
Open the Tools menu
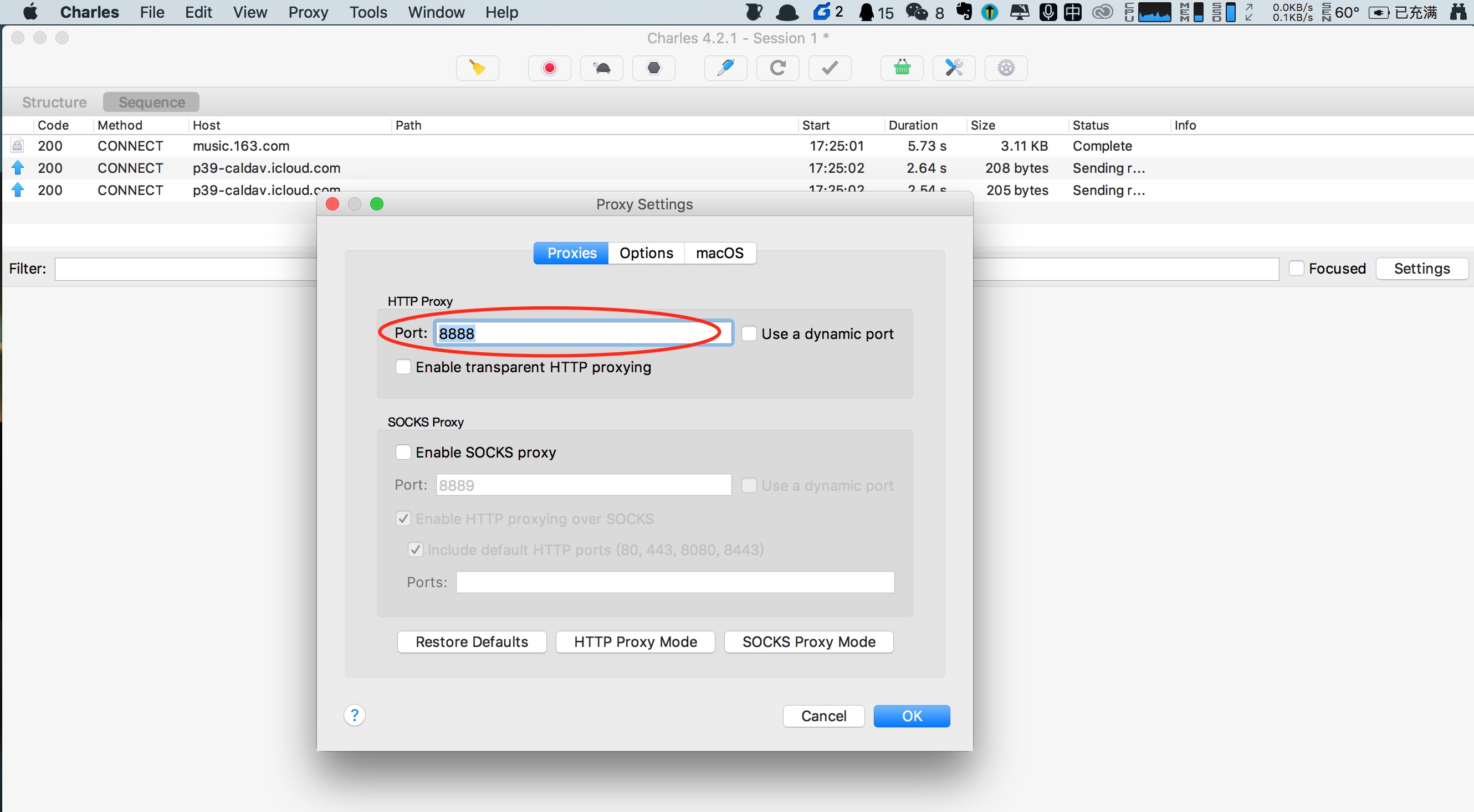368,12
